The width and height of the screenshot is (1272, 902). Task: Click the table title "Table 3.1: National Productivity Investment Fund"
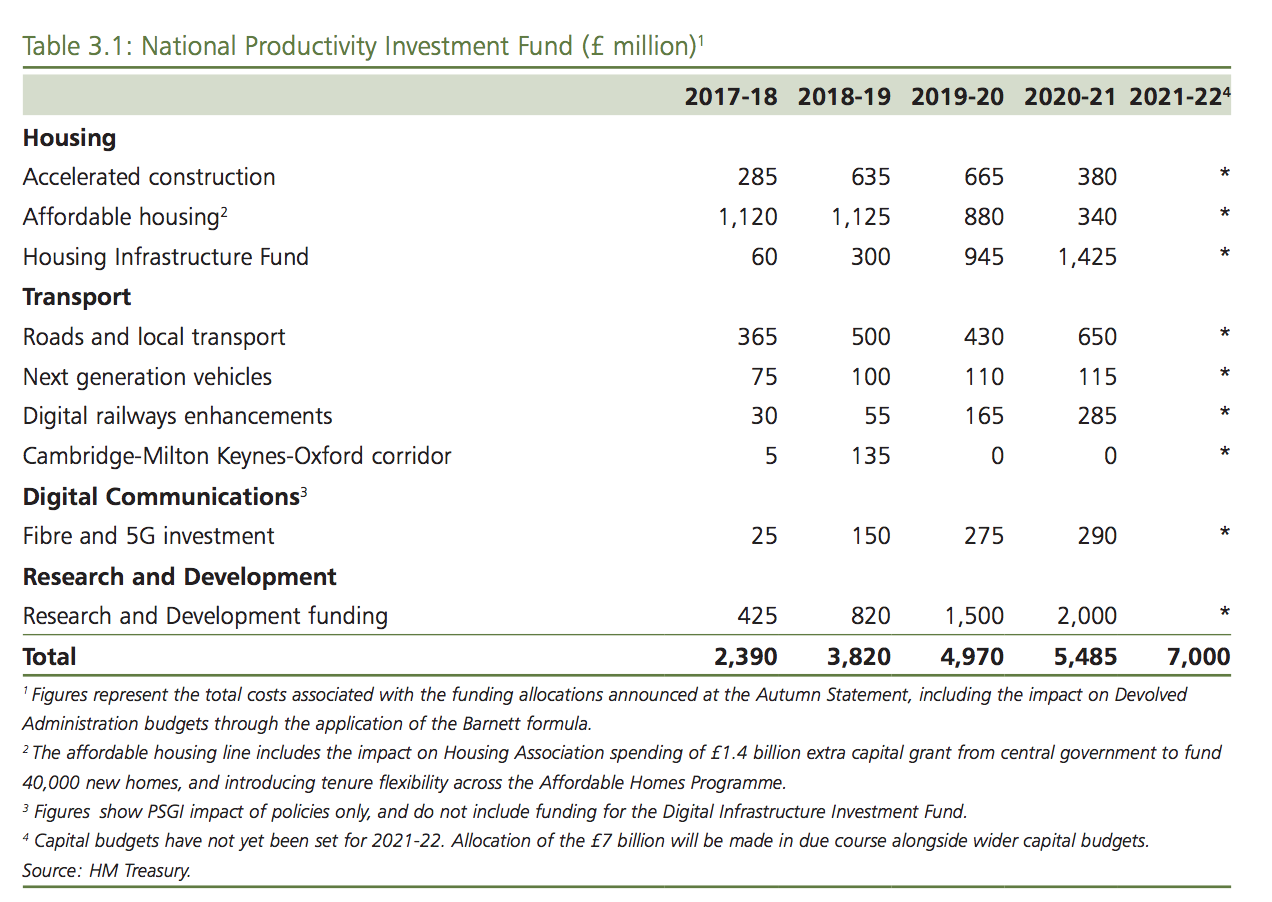[360, 46]
